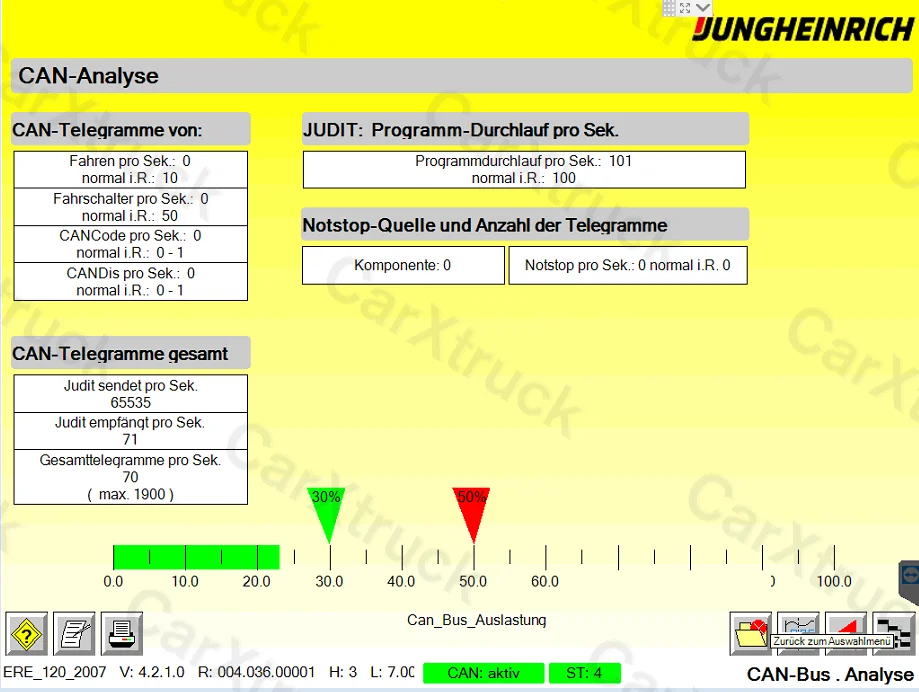Click the red triangle ramp icon
Image resolution: width=919 pixels, height=692 pixels.
pyautogui.click(x=846, y=625)
